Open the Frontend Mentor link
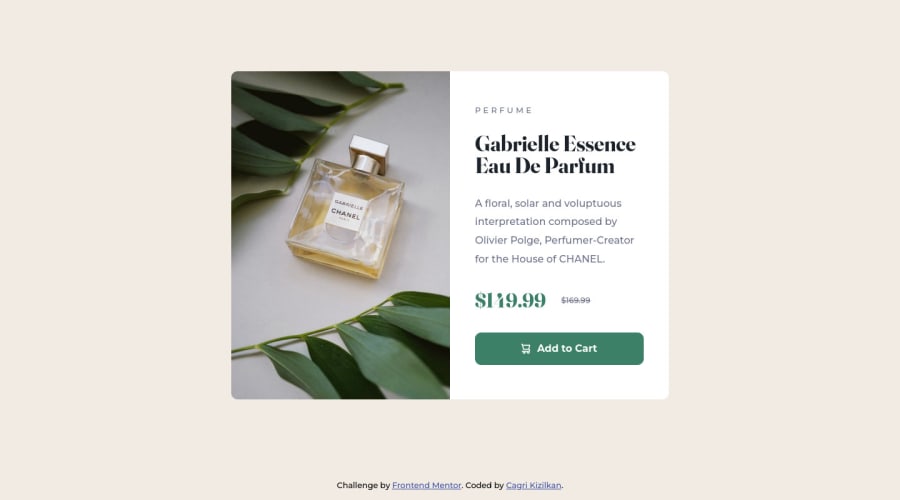 point(426,485)
